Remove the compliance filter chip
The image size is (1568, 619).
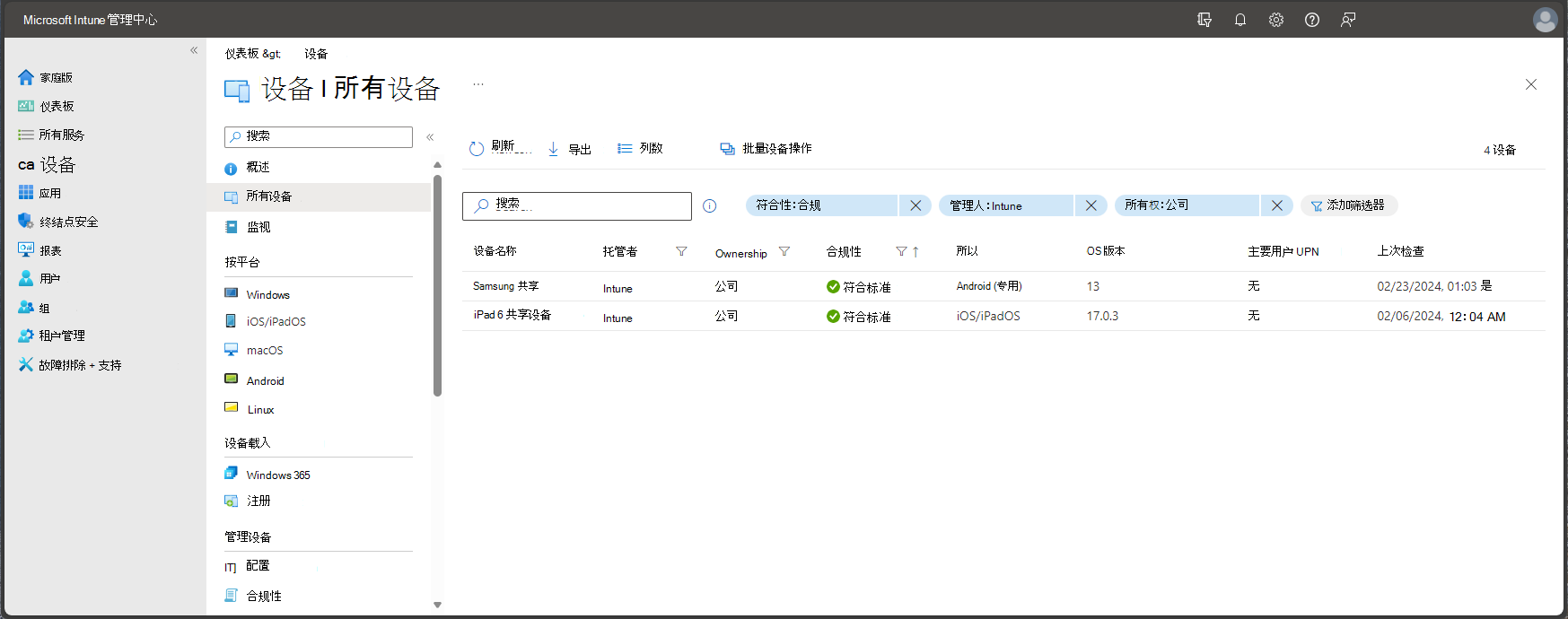pos(915,205)
